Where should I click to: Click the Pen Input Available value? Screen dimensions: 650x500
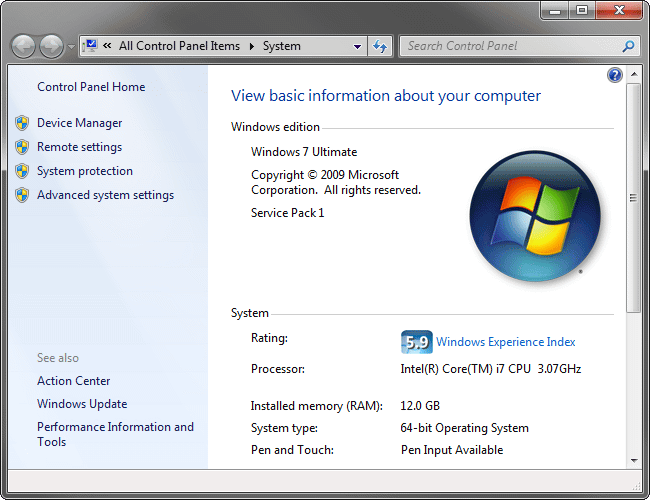tap(452, 450)
